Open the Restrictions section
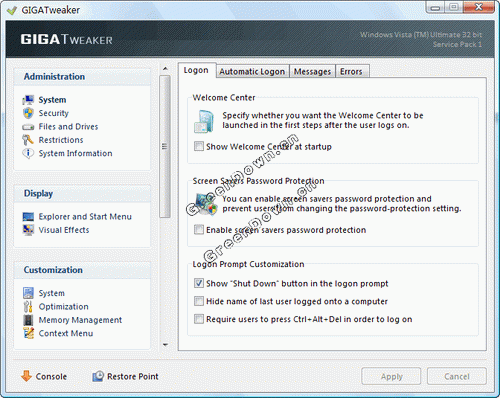Image resolution: width=500 pixels, height=398 pixels. point(61,140)
